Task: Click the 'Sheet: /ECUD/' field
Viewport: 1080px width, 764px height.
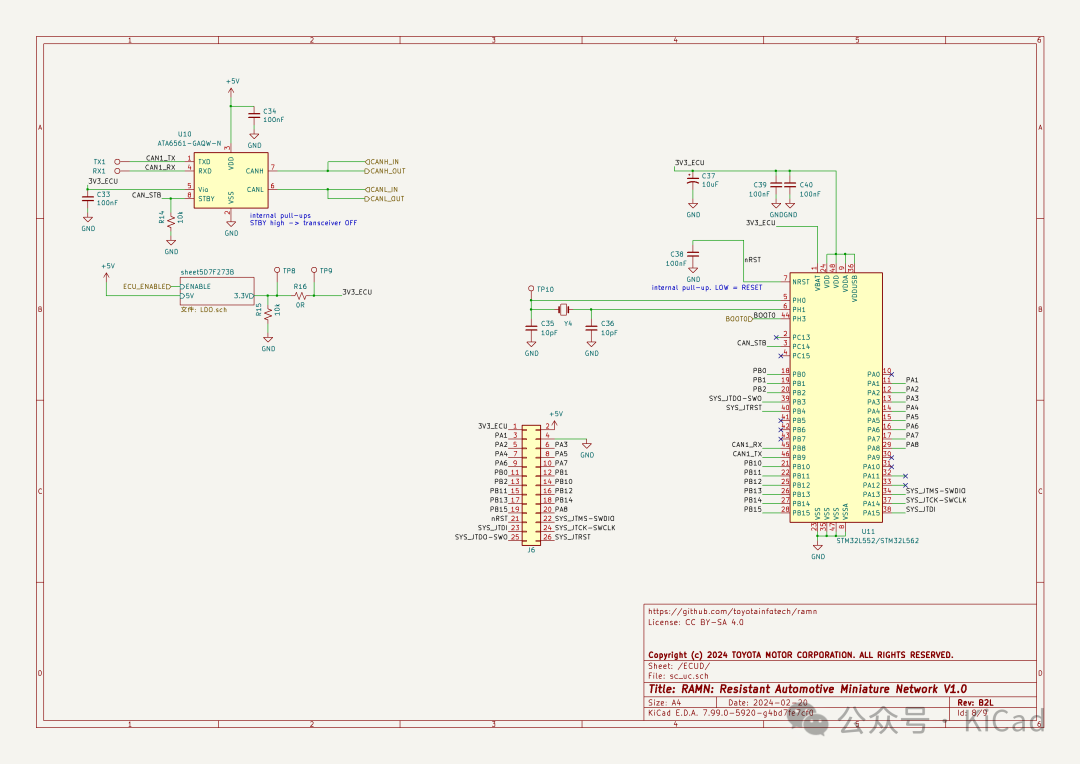Action: coord(678,666)
